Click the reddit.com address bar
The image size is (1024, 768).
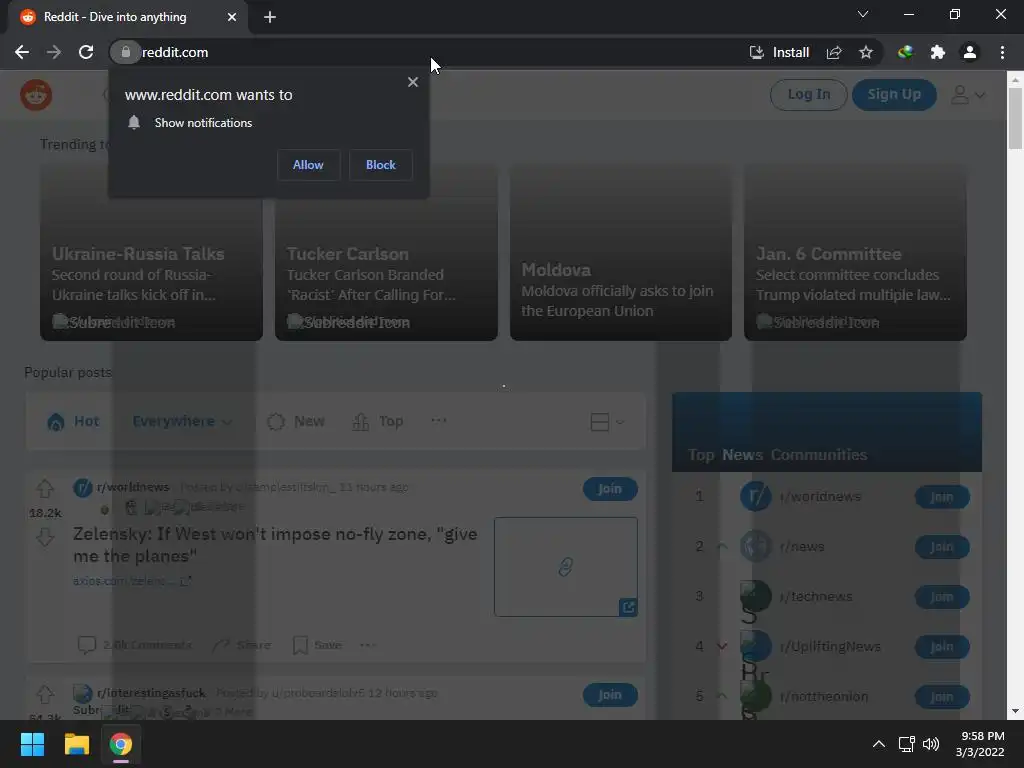point(431,52)
